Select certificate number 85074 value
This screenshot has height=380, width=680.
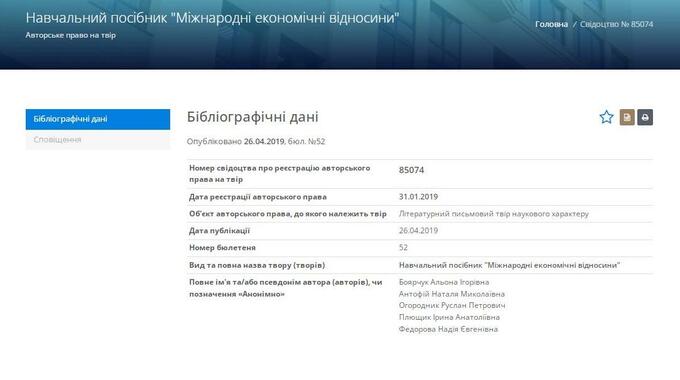[411, 170]
